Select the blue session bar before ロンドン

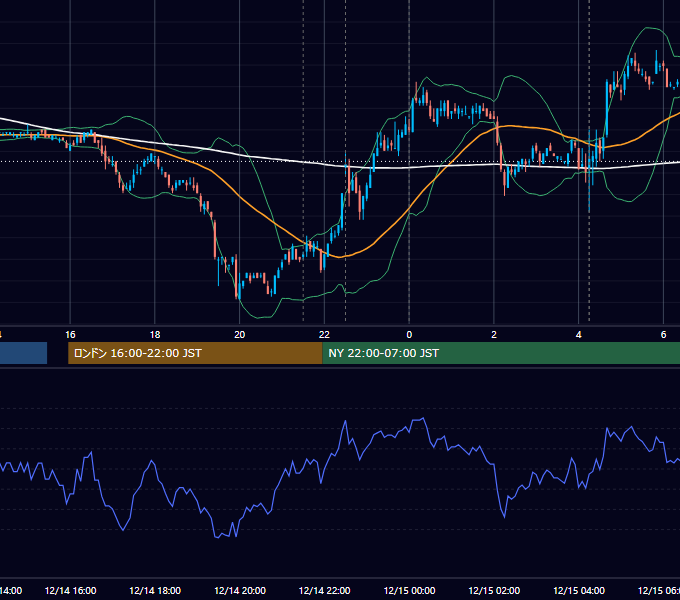[23, 353]
